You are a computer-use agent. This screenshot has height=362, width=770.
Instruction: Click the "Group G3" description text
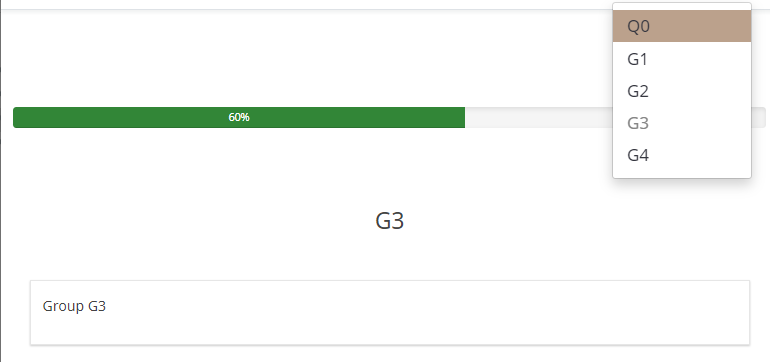pos(74,306)
